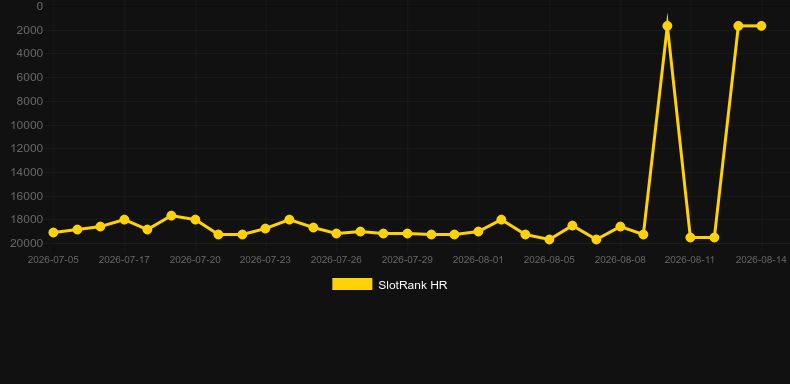Select the 0 label on the y-axis
Screen dimensions: 790x384
point(40,7)
